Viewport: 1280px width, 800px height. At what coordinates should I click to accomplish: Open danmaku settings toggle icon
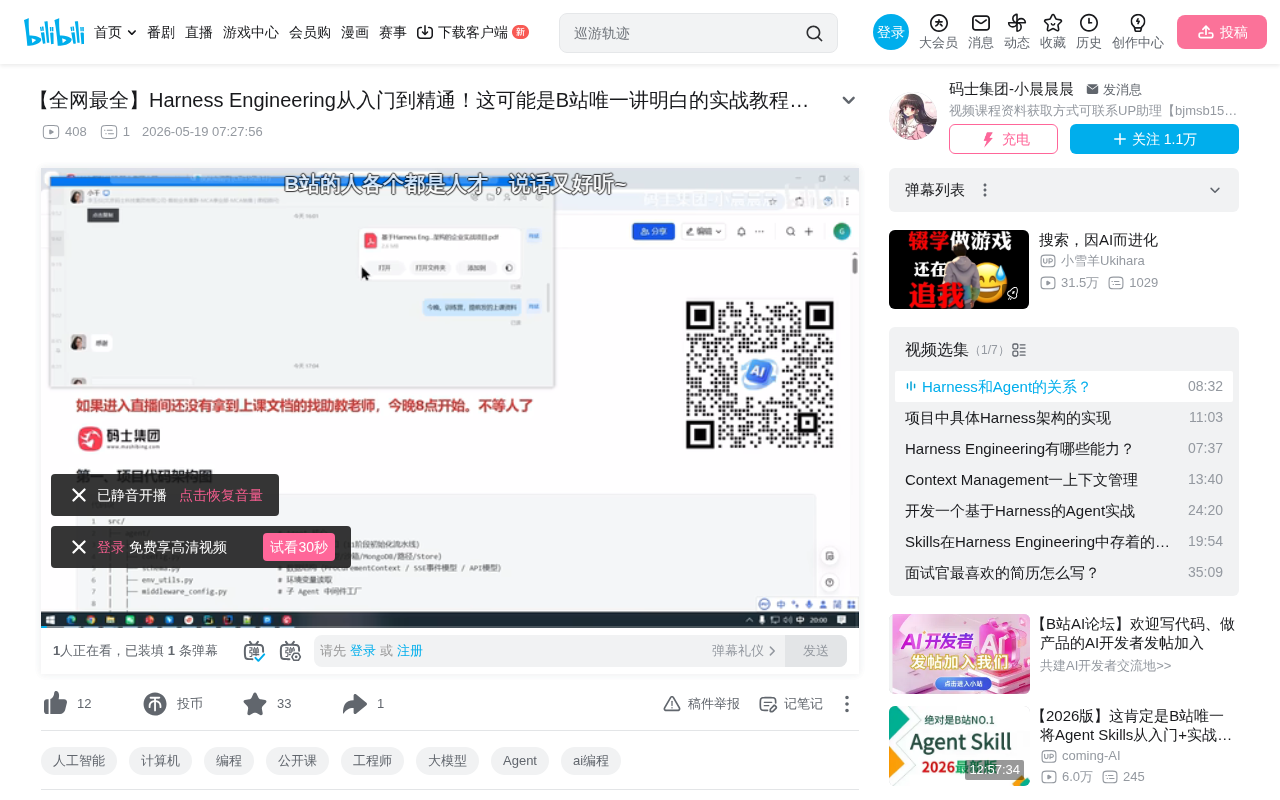[x=290, y=651]
